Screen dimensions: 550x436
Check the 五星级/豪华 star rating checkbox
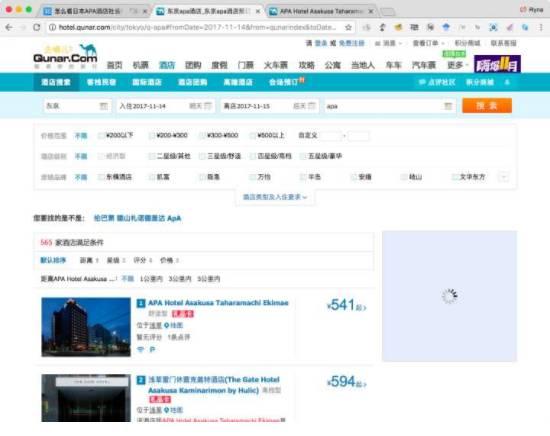pos(303,156)
